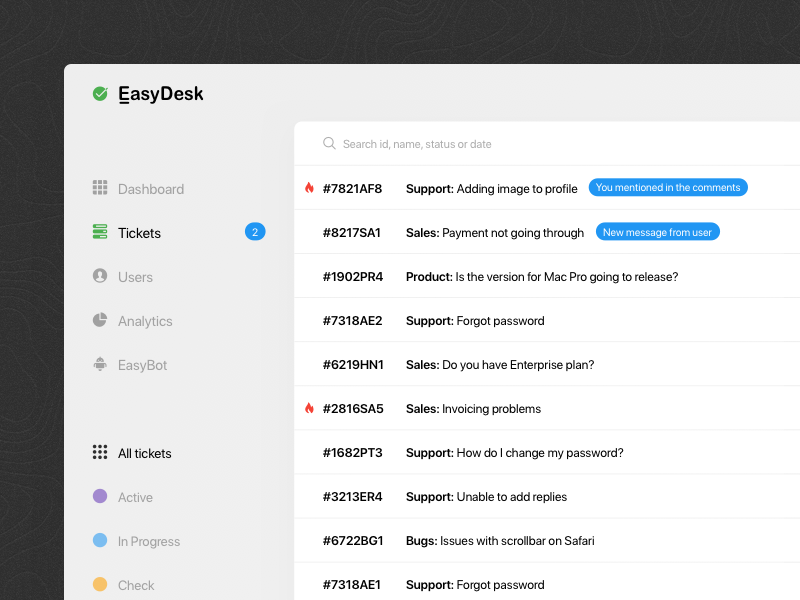800x600 pixels.
Task: Click the green EasyDesk checkmark logo
Action: click(x=100, y=94)
